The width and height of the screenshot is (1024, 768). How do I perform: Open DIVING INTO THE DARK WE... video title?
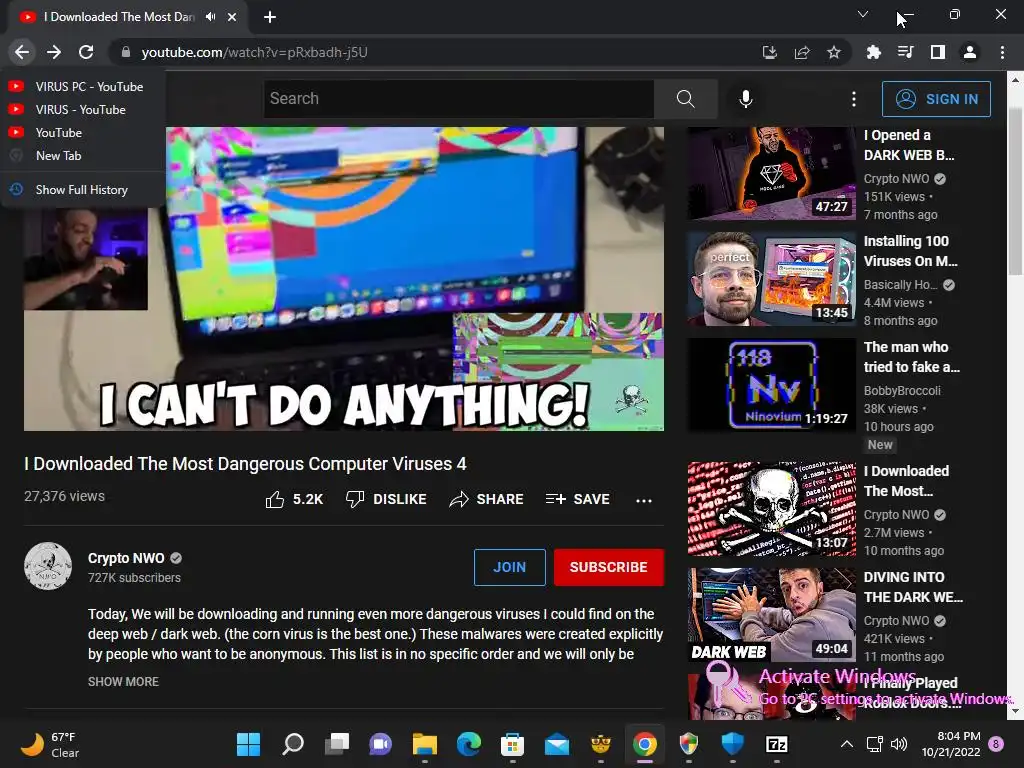tap(913, 587)
